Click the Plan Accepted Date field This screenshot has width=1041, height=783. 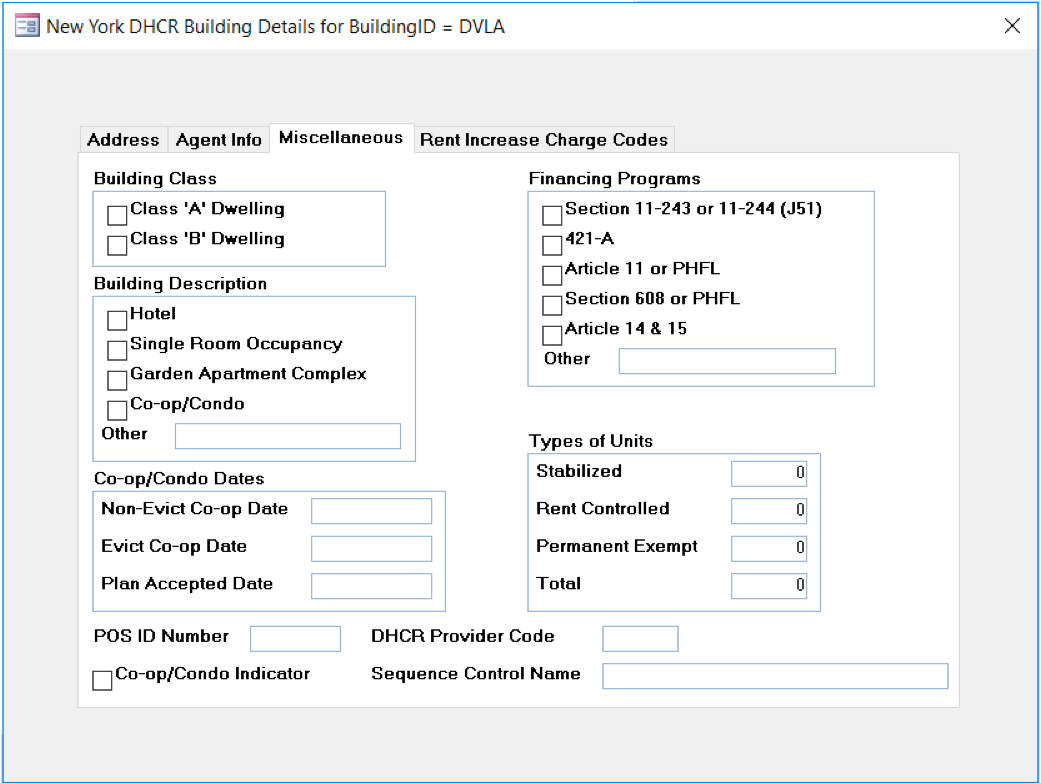pyautogui.click(x=371, y=586)
